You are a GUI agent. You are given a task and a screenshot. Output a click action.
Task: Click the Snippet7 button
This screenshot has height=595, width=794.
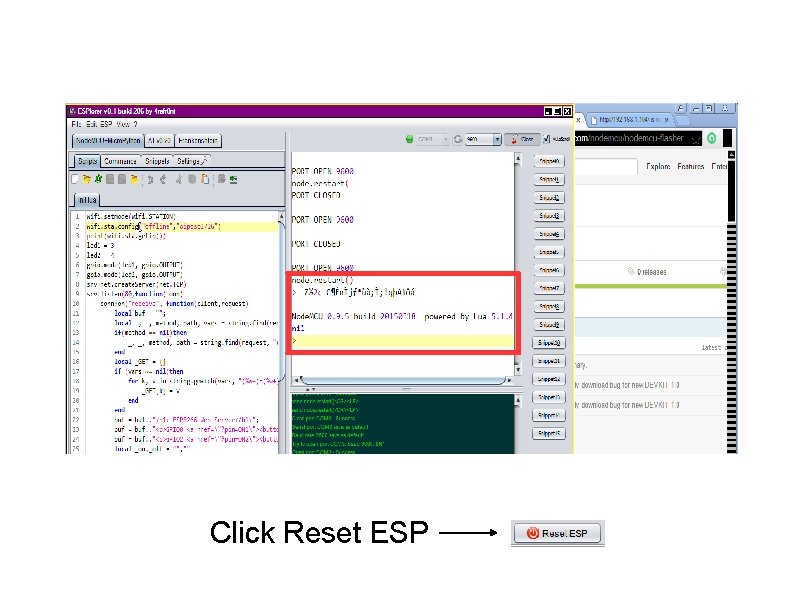549,288
